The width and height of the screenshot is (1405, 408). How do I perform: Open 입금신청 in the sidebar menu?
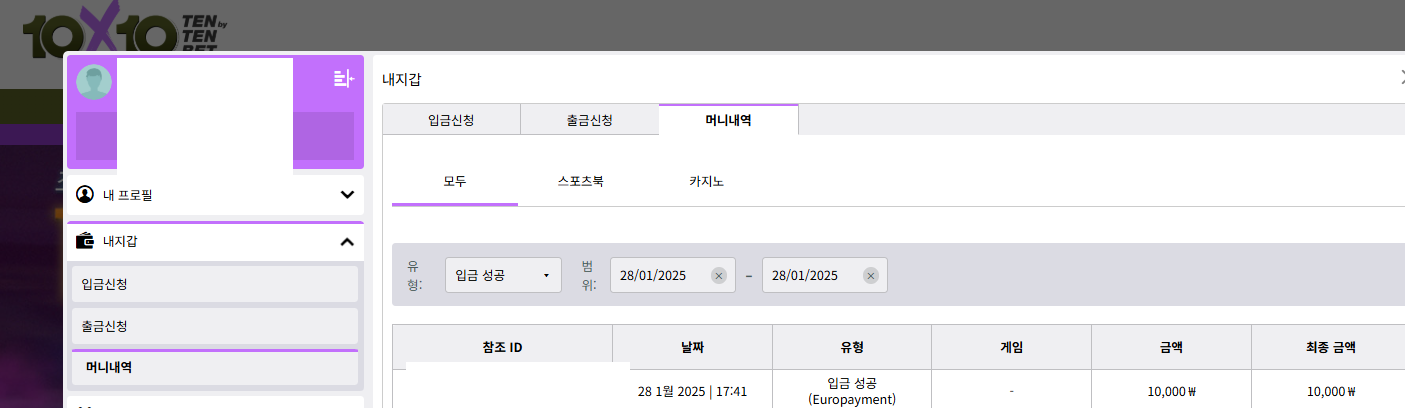click(214, 284)
